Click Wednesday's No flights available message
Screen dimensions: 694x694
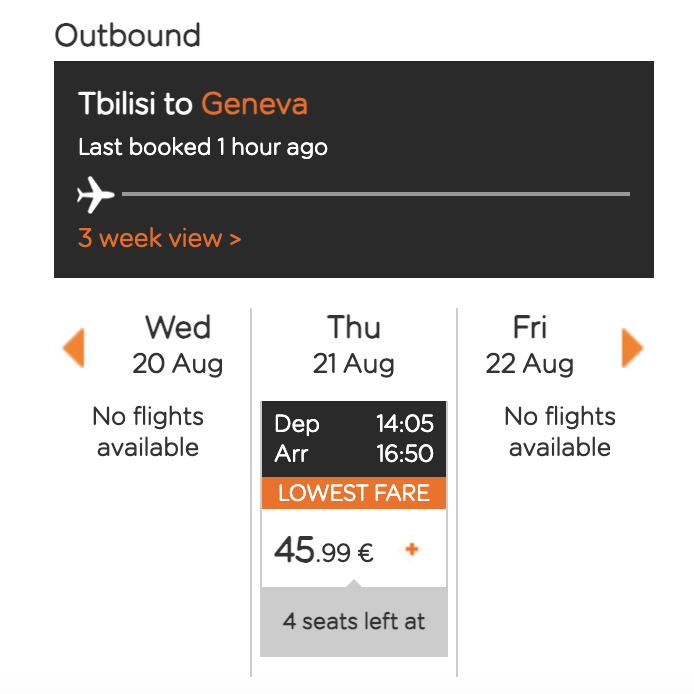[x=148, y=432]
